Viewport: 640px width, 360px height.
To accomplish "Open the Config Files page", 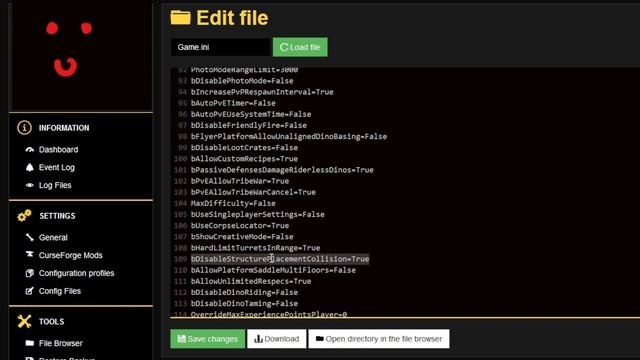I will click(x=60, y=291).
